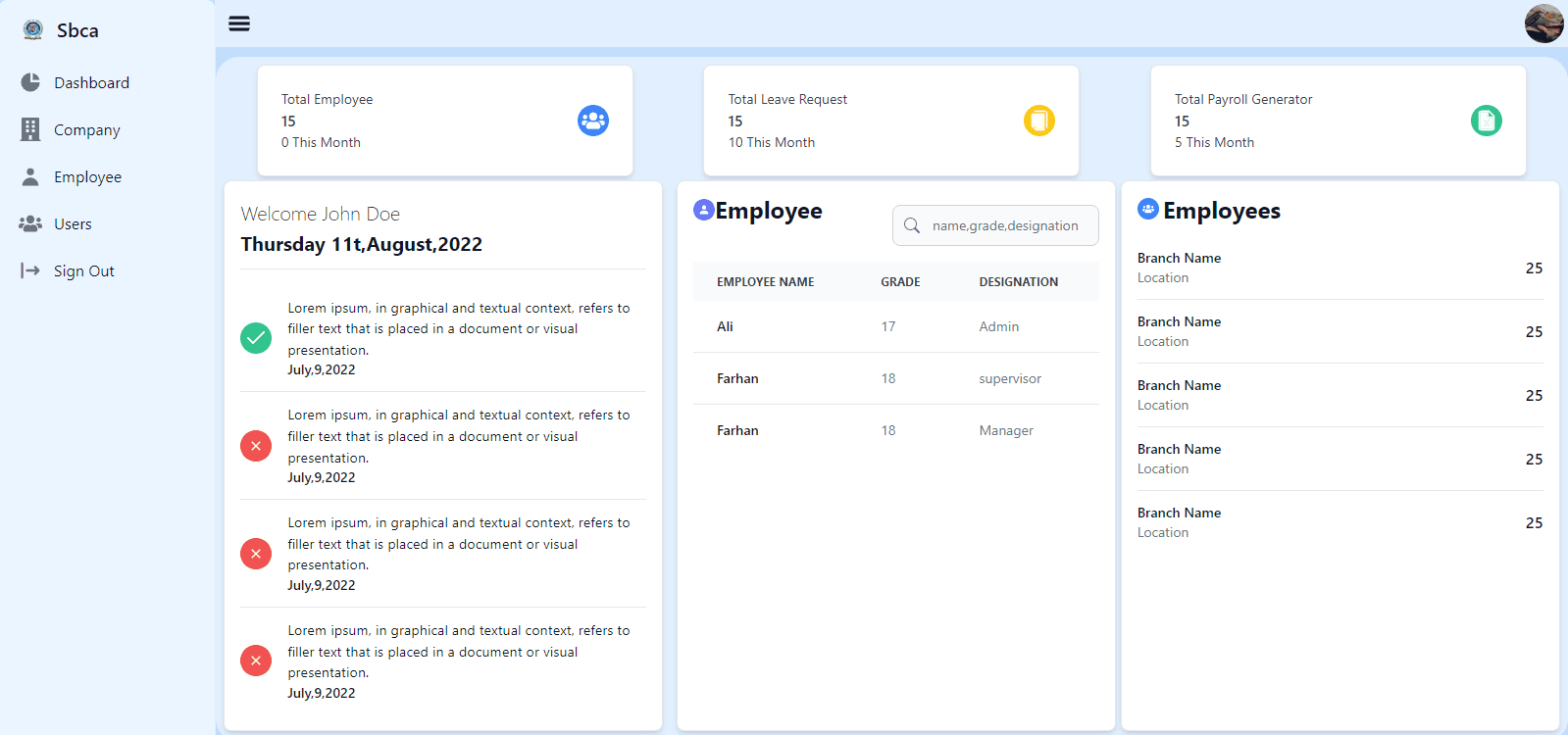Click '10 This Month' text
The height and width of the screenshot is (735, 1568).
772,142
